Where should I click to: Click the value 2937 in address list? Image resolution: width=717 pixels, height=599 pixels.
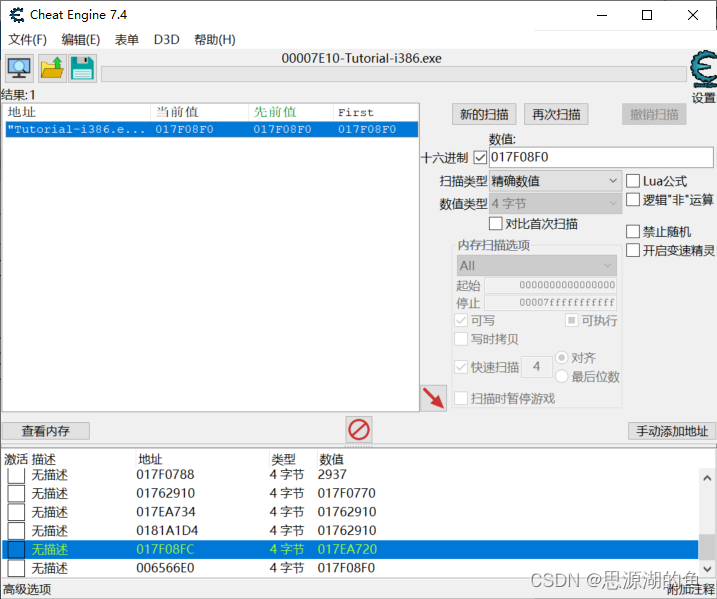click(332, 475)
